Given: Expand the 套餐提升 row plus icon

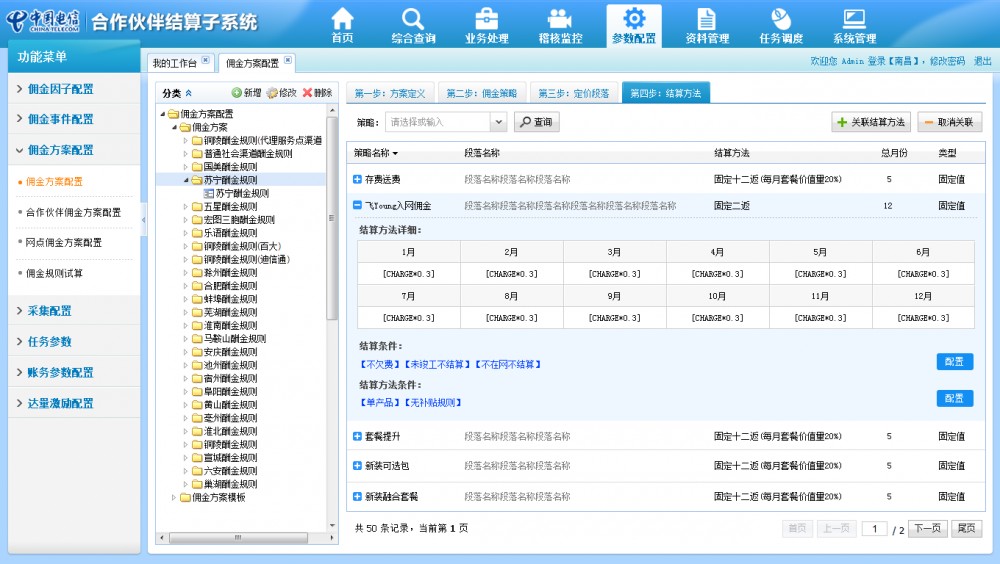Looking at the screenshot, I should (357, 436).
